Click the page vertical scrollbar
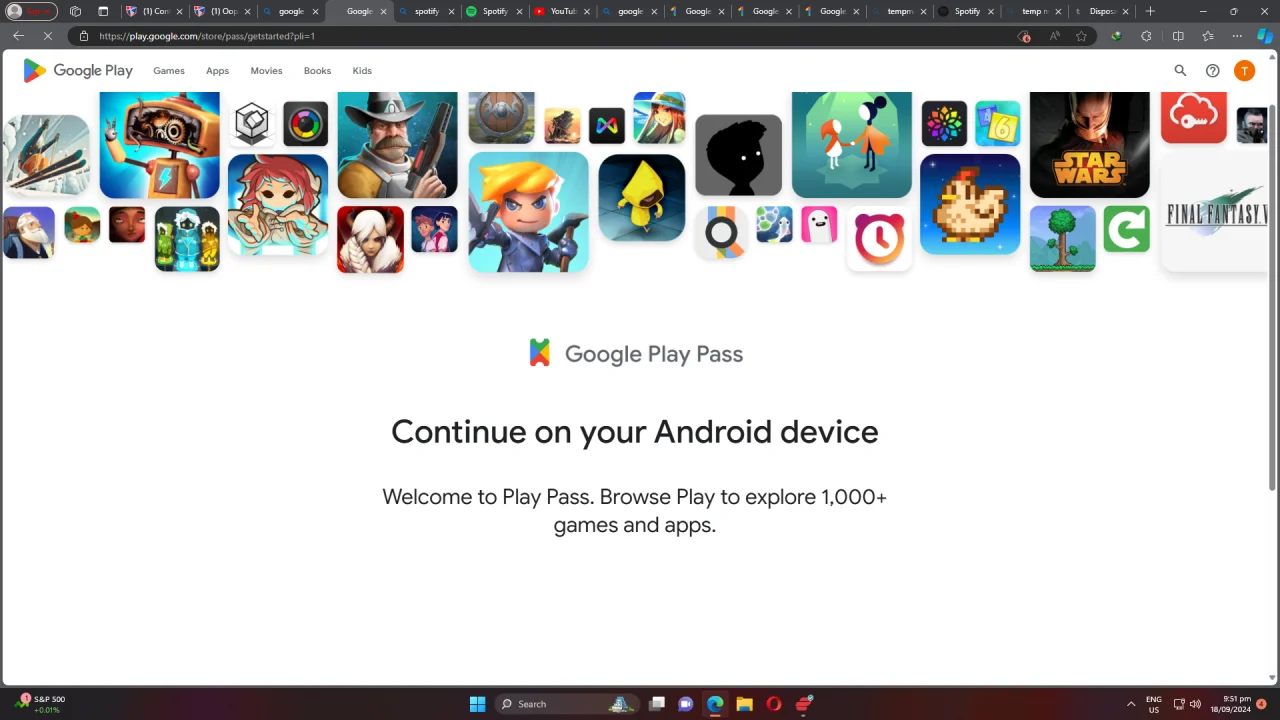This screenshot has width=1280, height=720. pyautogui.click(x=1273, y=297)
